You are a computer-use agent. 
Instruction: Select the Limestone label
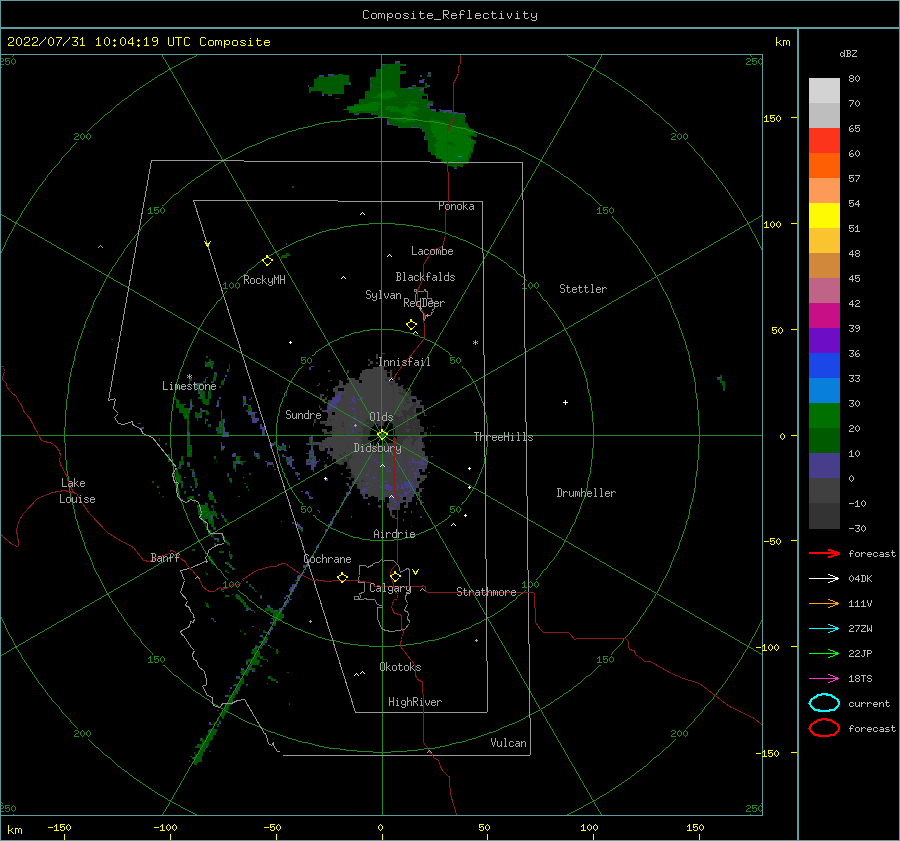[189, 386]
